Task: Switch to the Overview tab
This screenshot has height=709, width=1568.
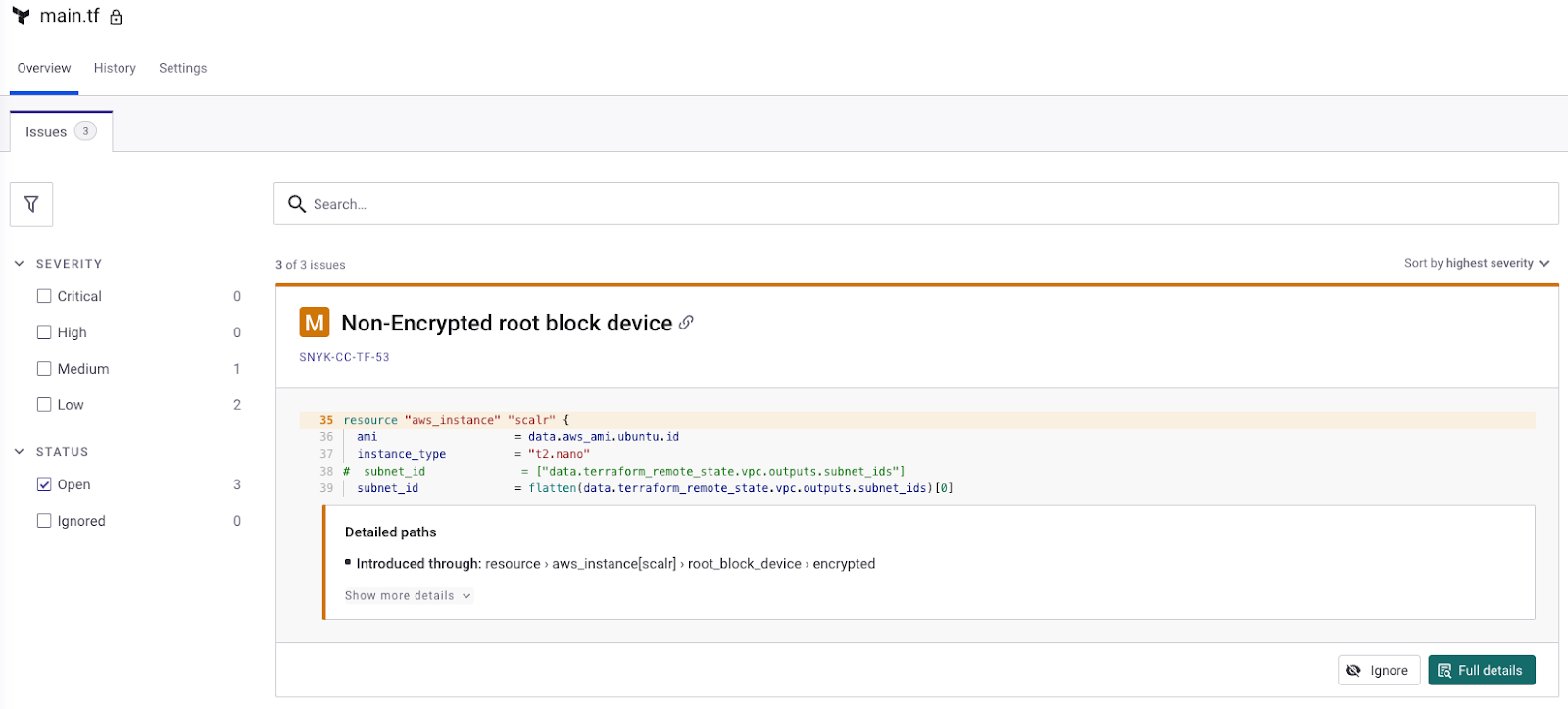Action: pyautogui.click(x=44, y=68)
